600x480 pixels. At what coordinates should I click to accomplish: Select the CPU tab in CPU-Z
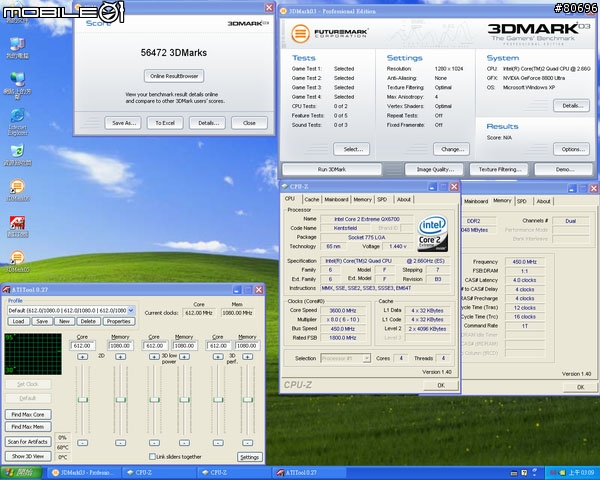(x=290, y=199)
